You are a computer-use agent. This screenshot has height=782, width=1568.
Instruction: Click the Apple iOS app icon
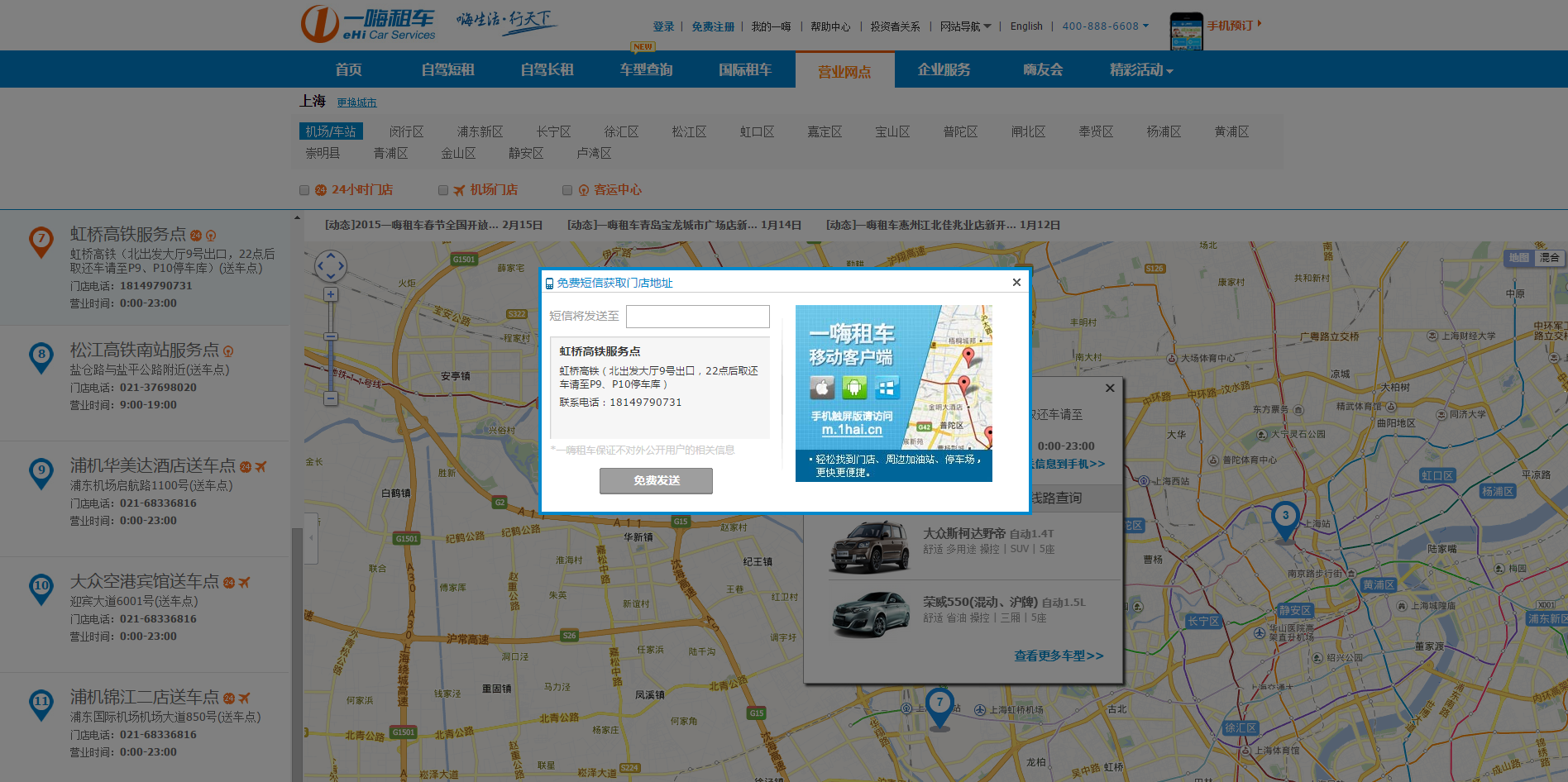pyautogui.click(x=821, y=387)
